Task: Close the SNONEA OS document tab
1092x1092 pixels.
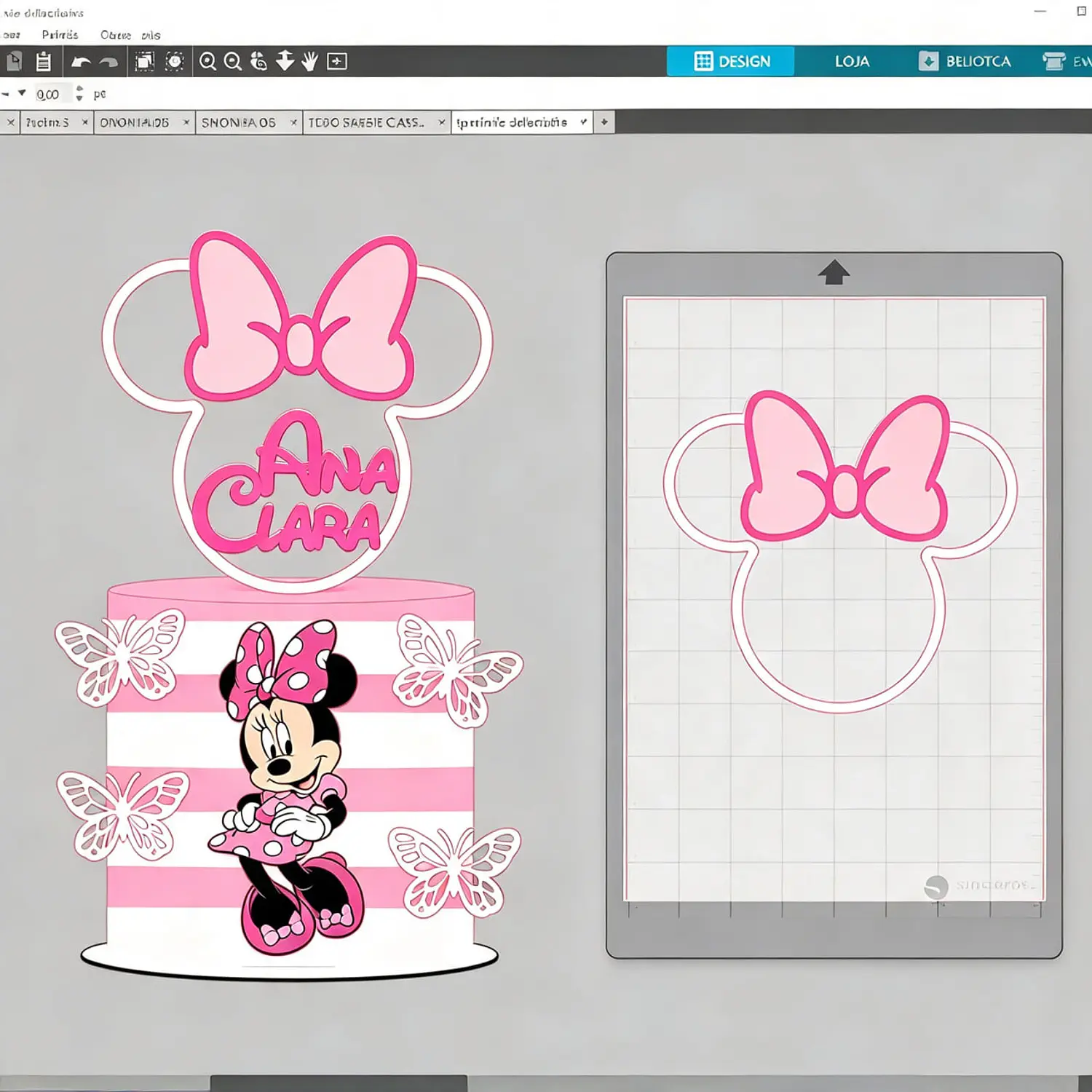Action: [x=293, y=122]
